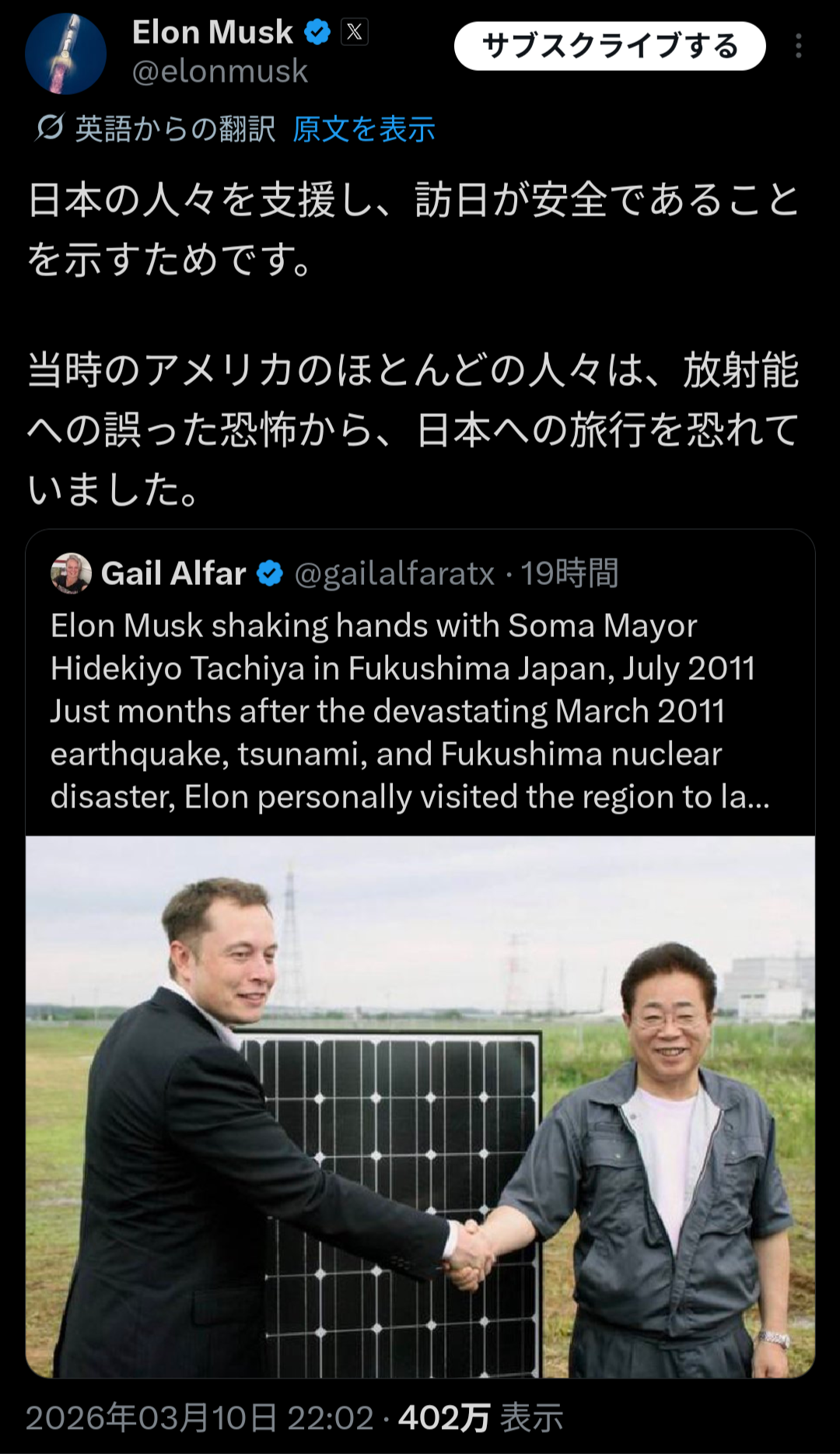The height and width of the screenshot is (1454, 840).
Task: Tap the X affiliation badge icon
Action: [355, 32]
